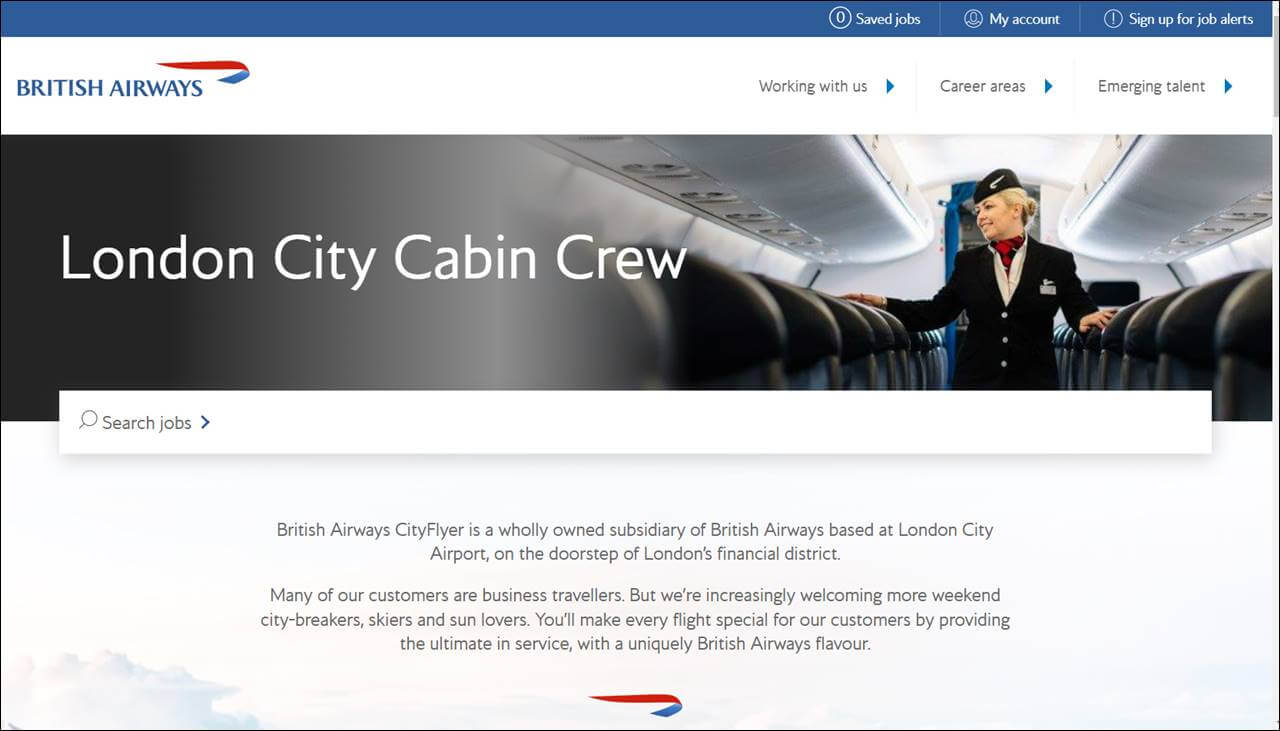Open the Working with us menu

click(x=813, y=86)
